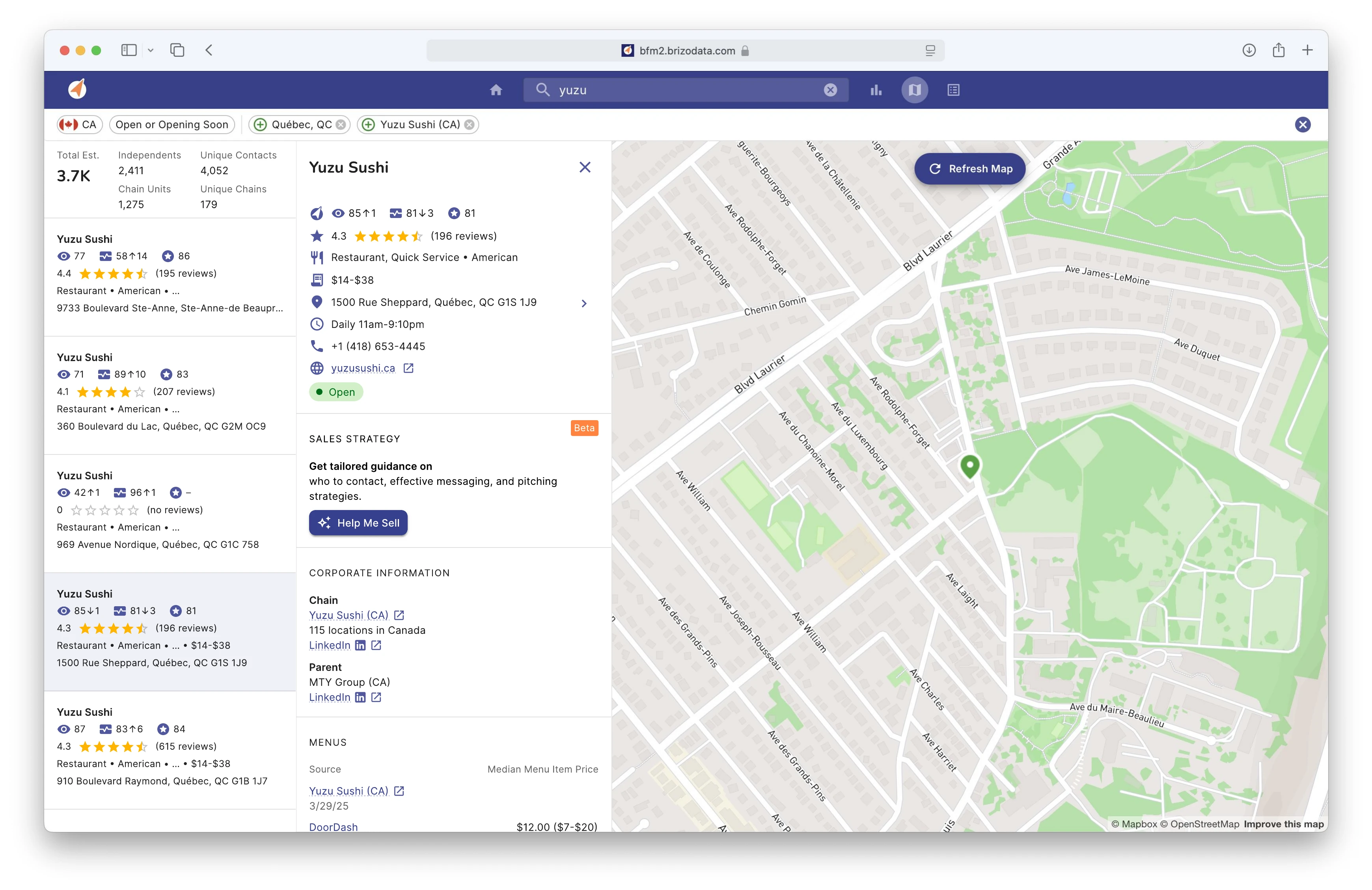Screen dimensions: 1372x890
Task: Click the Brizo rocket logo
Action: tap(77, 89)
